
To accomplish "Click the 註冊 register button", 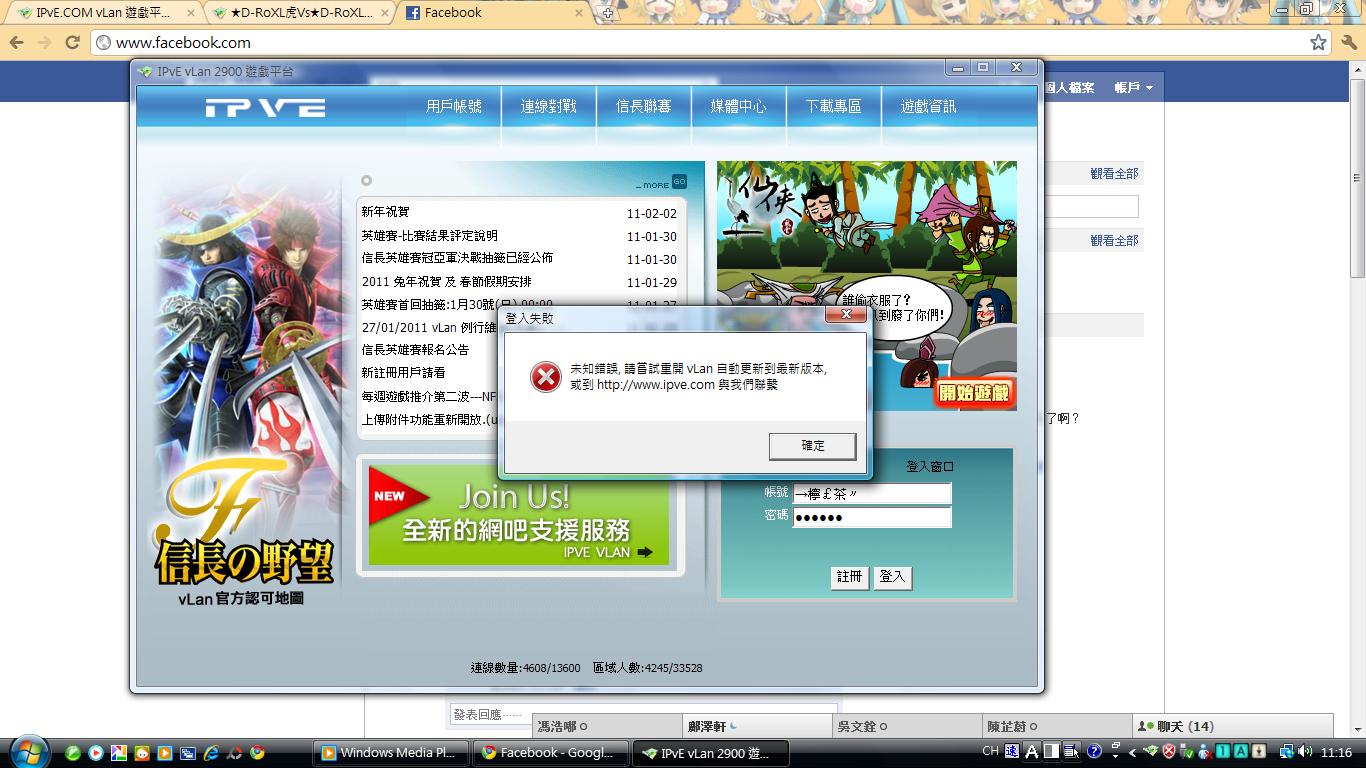I will (x=849, y=577).
